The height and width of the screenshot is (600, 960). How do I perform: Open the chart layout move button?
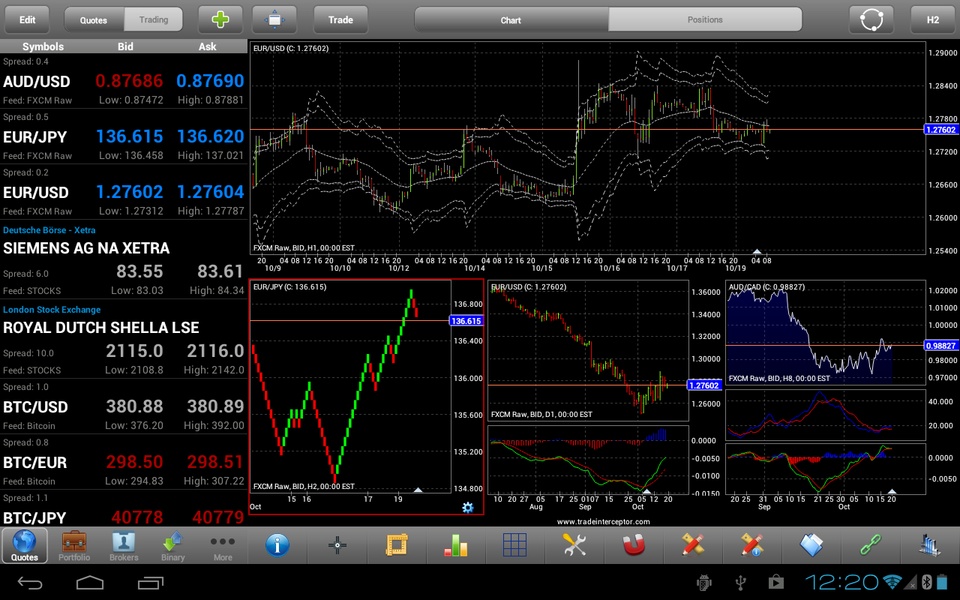point(274,20)
